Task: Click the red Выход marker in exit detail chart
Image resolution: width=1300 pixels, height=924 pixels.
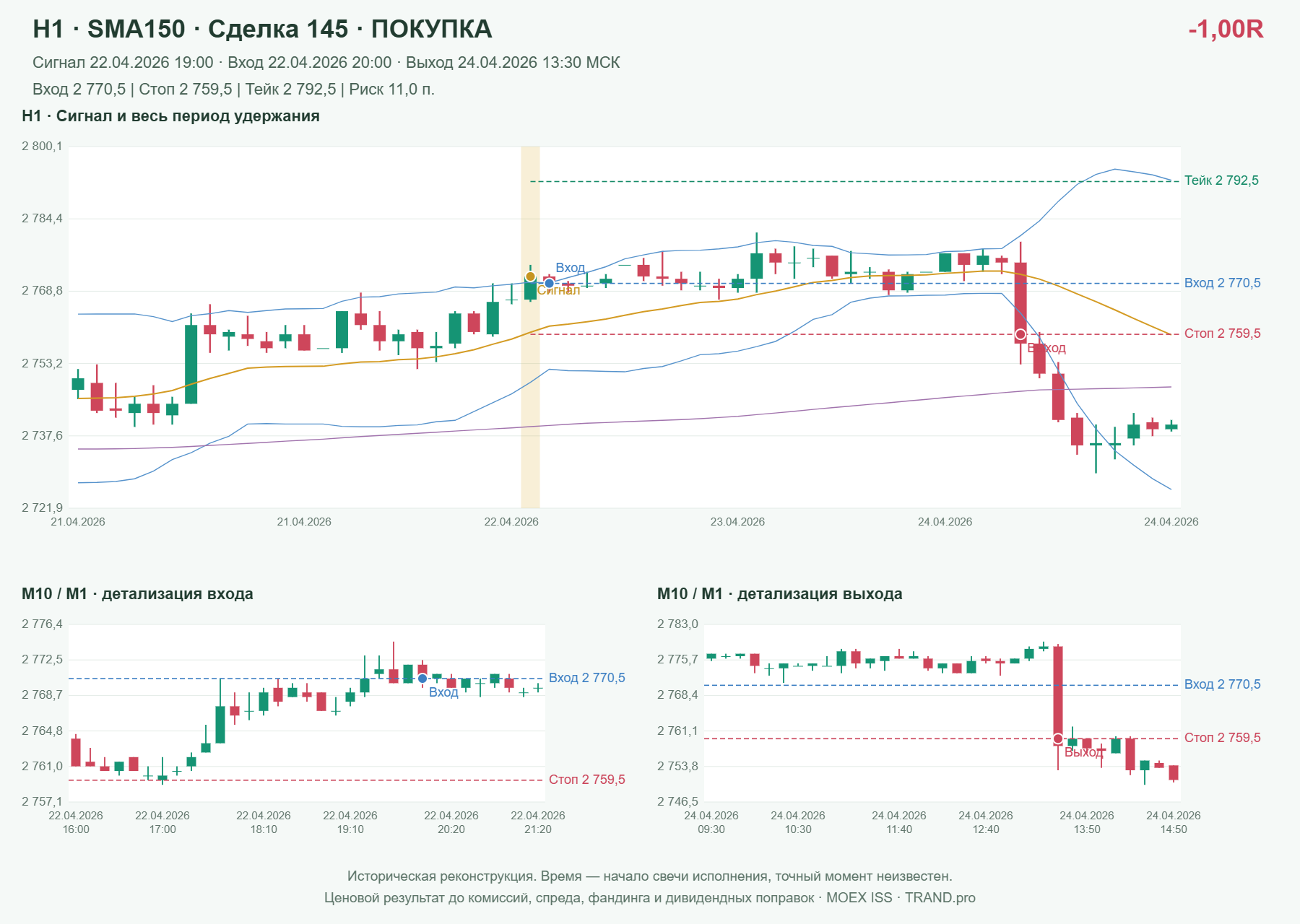Action: click(1058, 738)
